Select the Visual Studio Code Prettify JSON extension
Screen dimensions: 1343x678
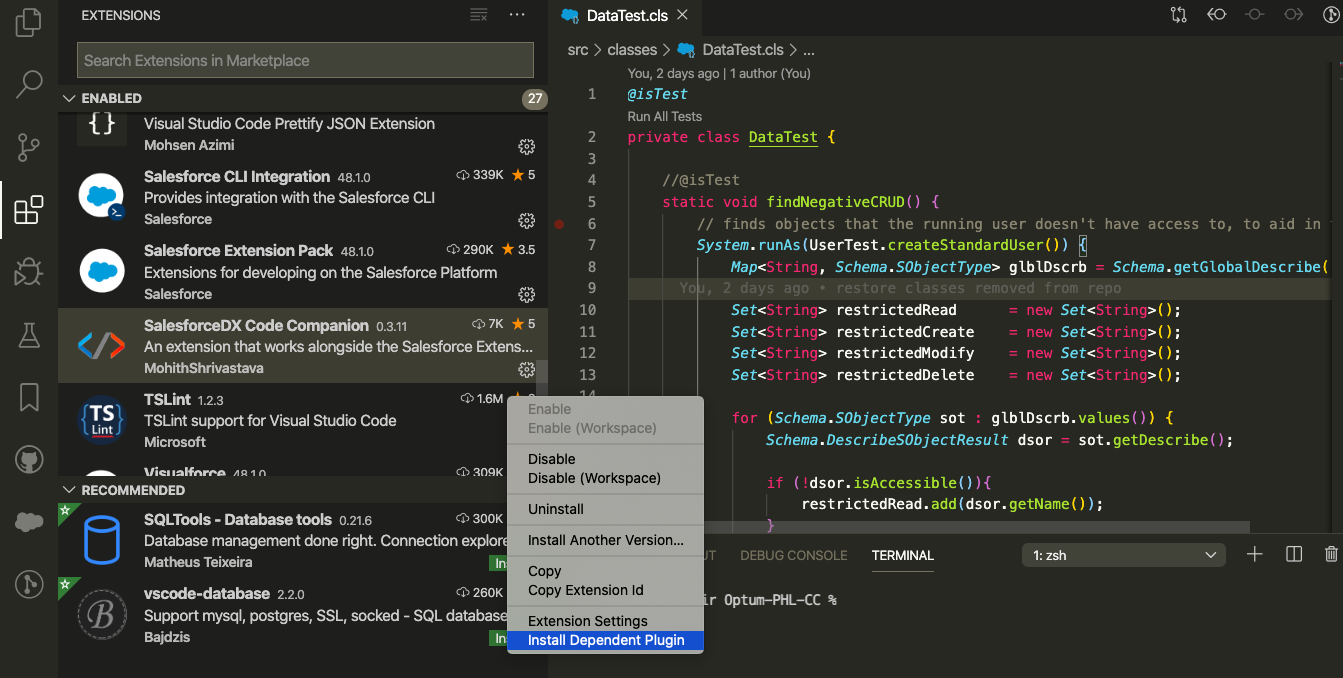point(302,134)
